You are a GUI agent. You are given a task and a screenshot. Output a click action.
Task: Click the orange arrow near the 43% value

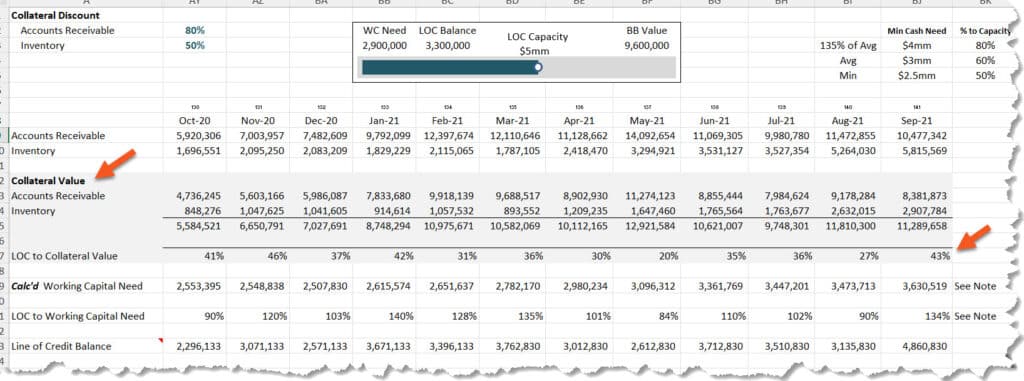[973, 238]
